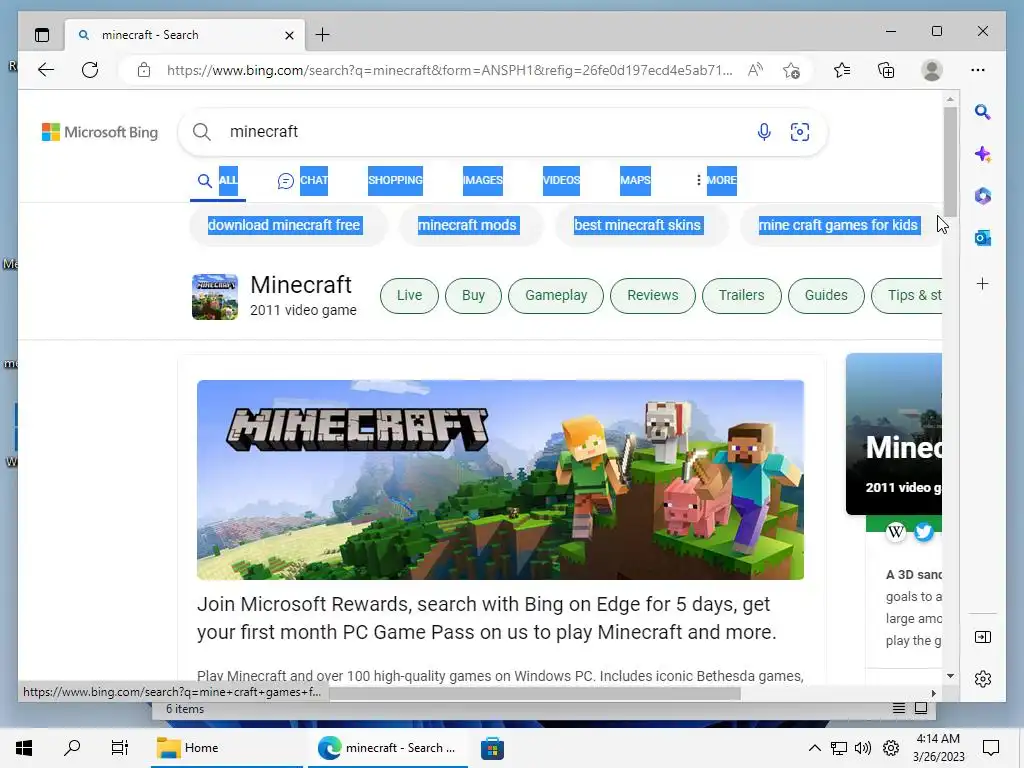Select the Guides pill button
Screen dimensions: 1024x768
point(826,295)
